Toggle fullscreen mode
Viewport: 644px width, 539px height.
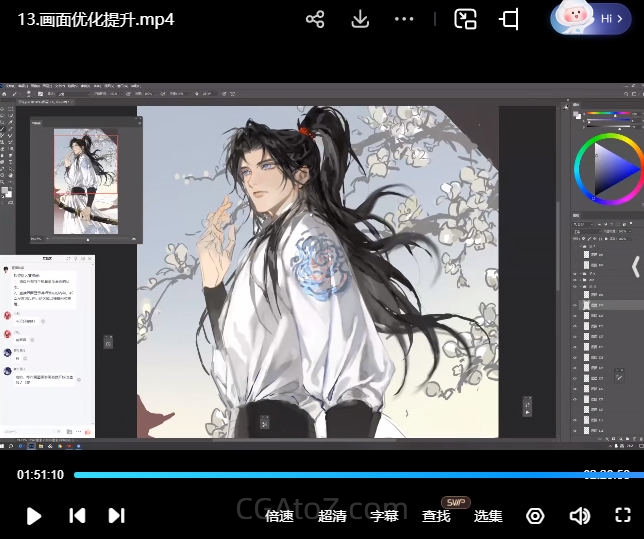[622, 516]
